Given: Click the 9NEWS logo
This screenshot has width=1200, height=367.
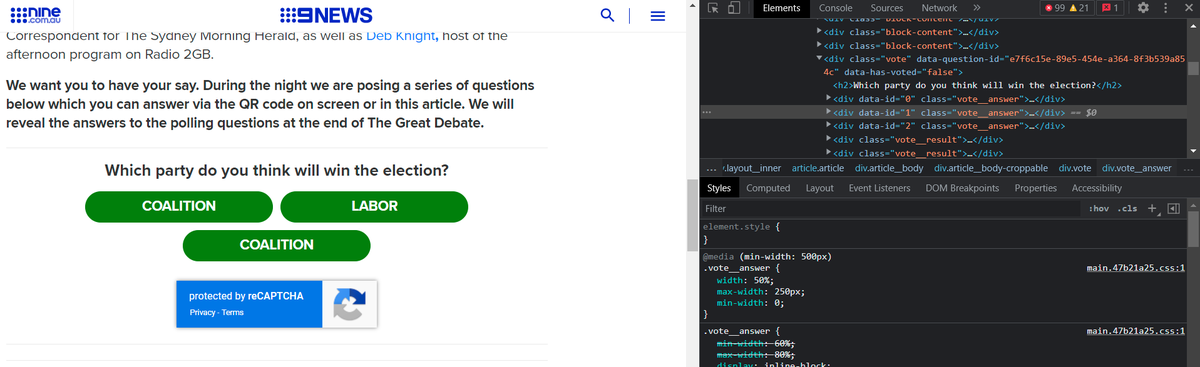Looking at the screenshot, I should click(x=327, y=15).
